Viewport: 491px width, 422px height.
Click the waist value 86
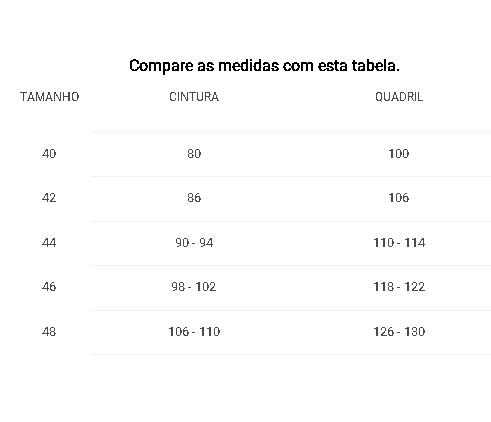(194, 198)
